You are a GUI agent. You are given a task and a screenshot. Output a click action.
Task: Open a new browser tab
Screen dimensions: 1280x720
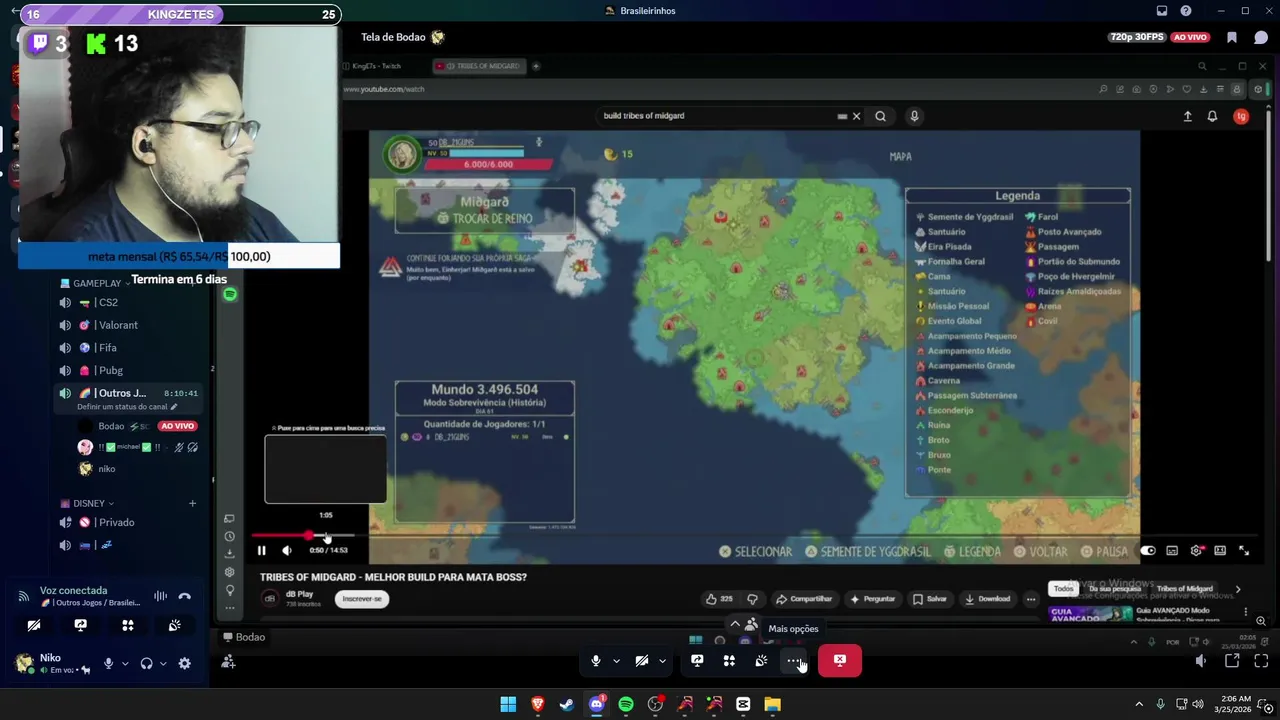click(536, 66)
